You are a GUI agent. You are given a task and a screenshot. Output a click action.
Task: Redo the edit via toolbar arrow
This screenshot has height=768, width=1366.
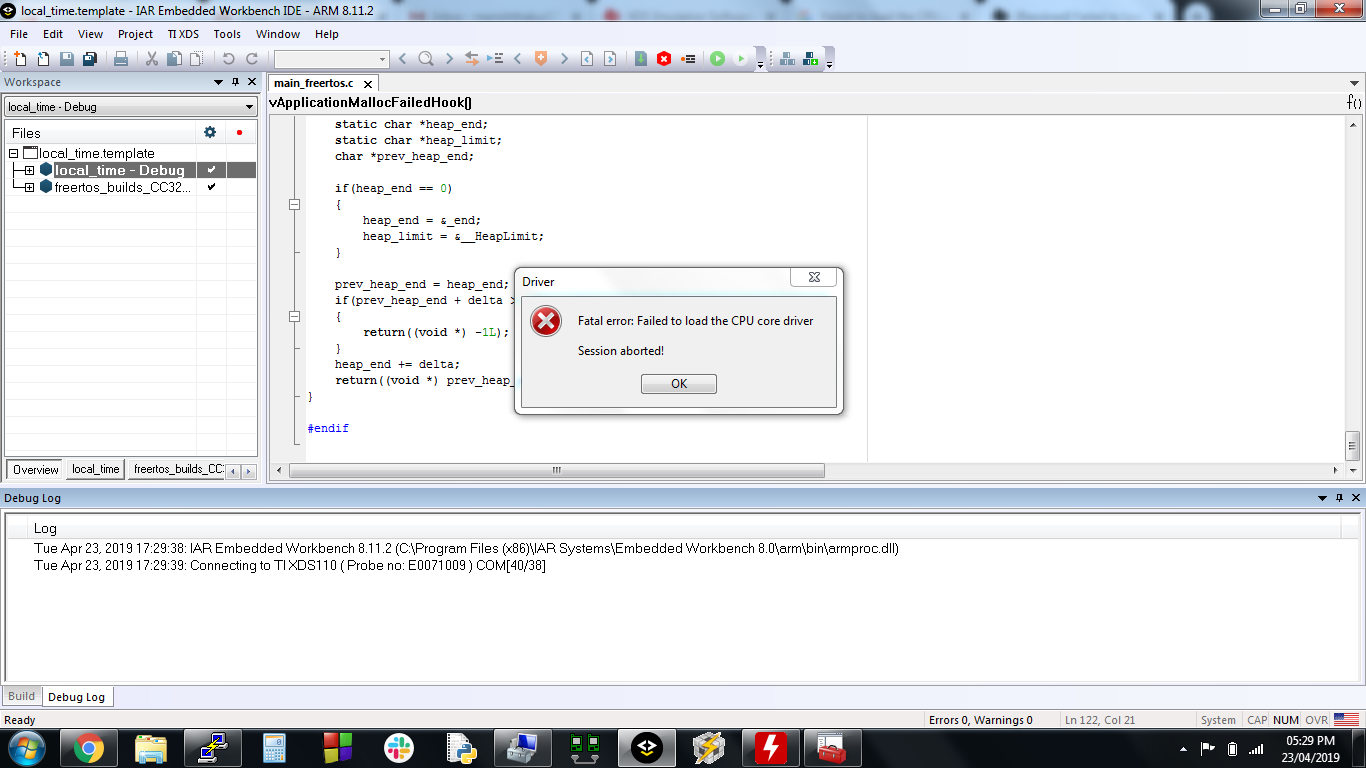(x=252, y=59)
